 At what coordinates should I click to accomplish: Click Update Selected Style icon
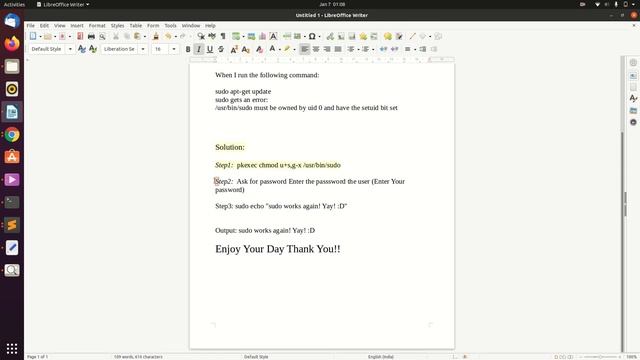pos(82,49)
